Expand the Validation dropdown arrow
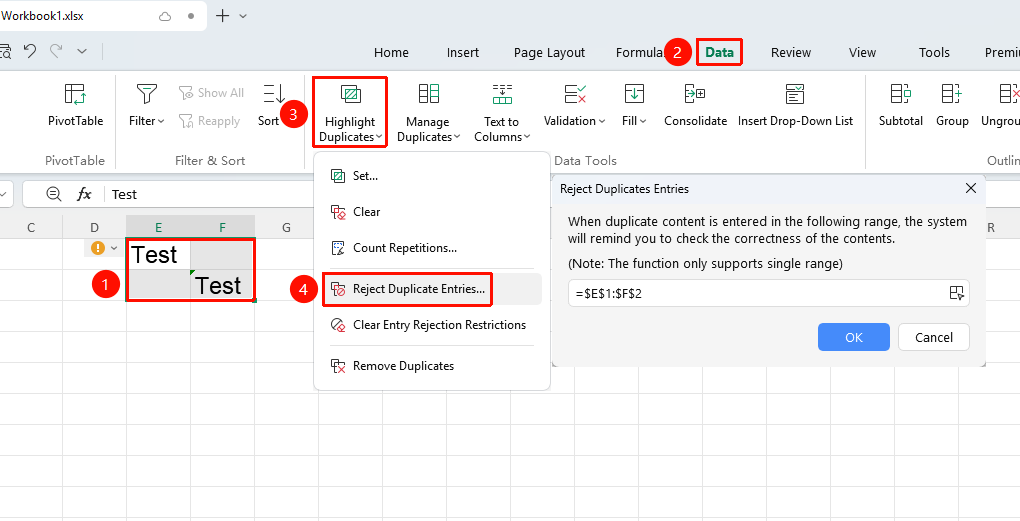This screenshot has width=1020, height=521. click(602, 121)
